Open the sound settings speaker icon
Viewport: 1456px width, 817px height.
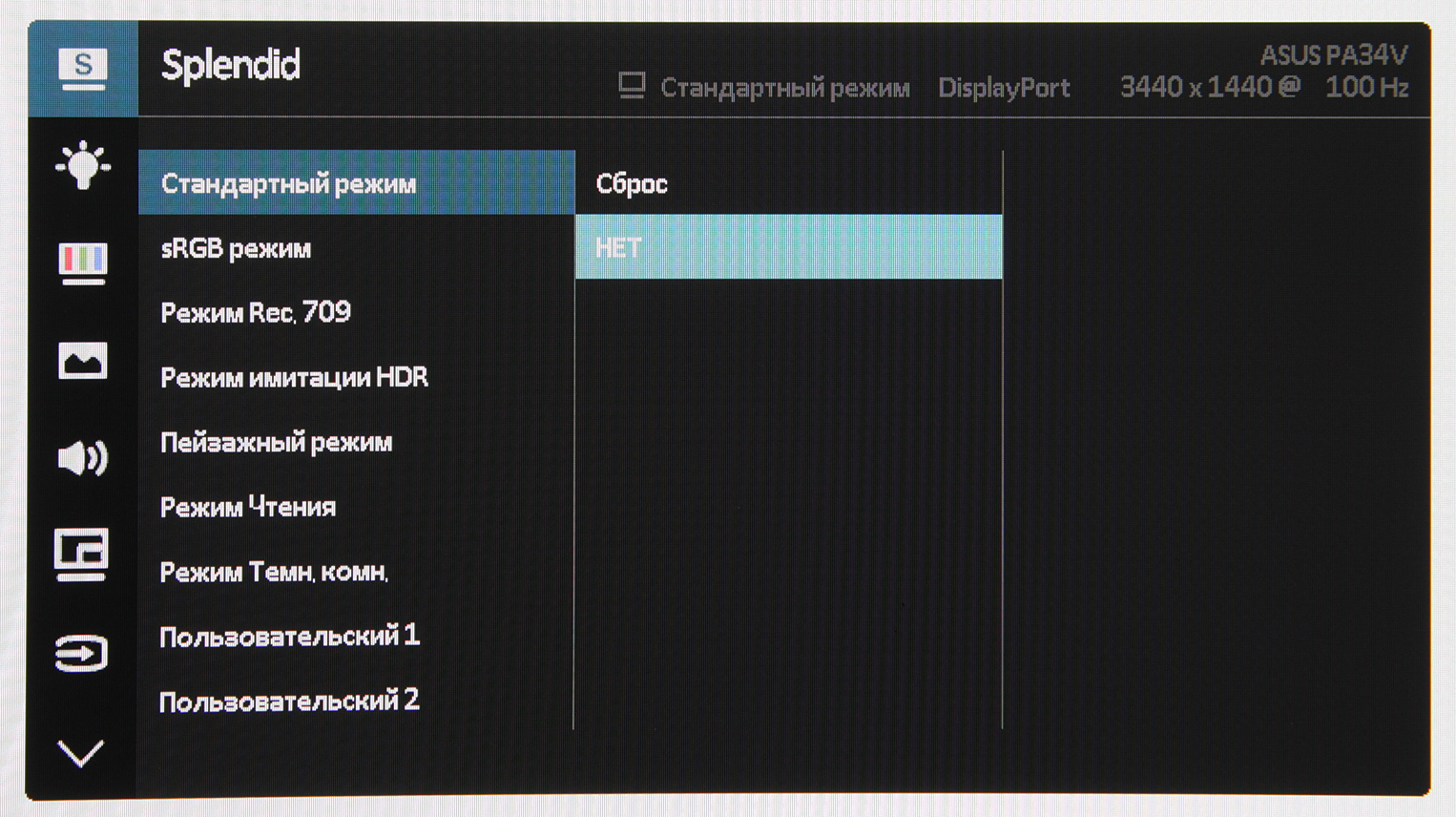point(83,458)
